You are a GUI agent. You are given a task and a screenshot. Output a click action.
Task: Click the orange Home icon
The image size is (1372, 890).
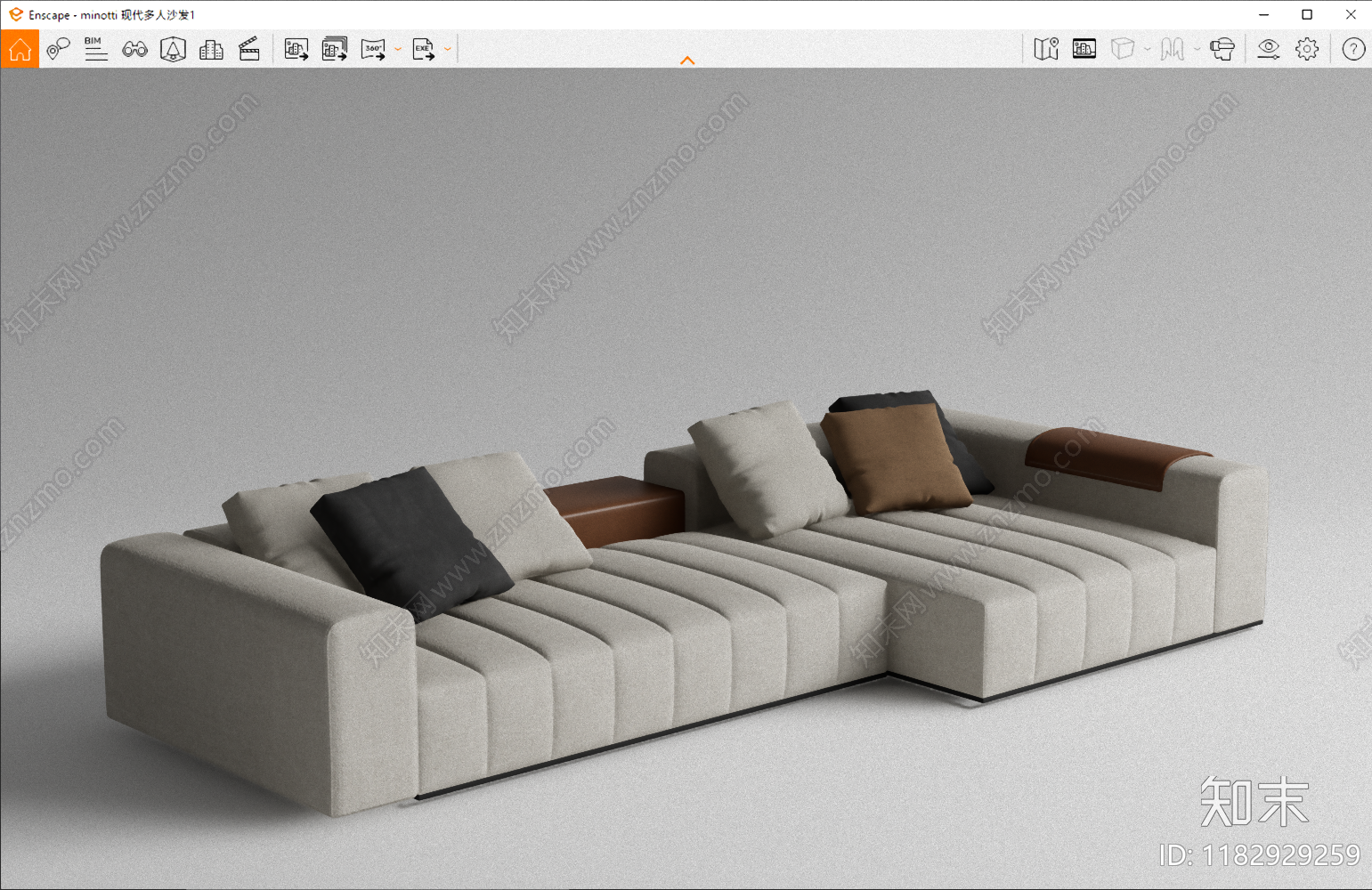pos(20,50)
